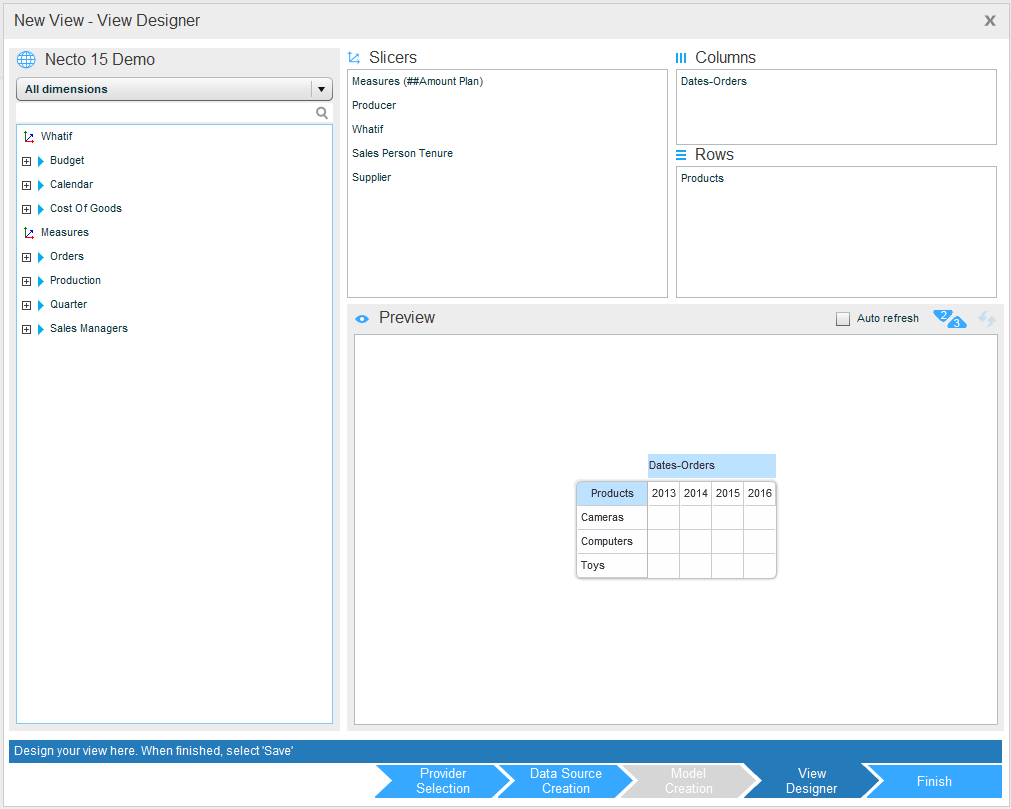Click the Whatif measure axis icon
This screenshot has height=809, width=1011.
28,137
